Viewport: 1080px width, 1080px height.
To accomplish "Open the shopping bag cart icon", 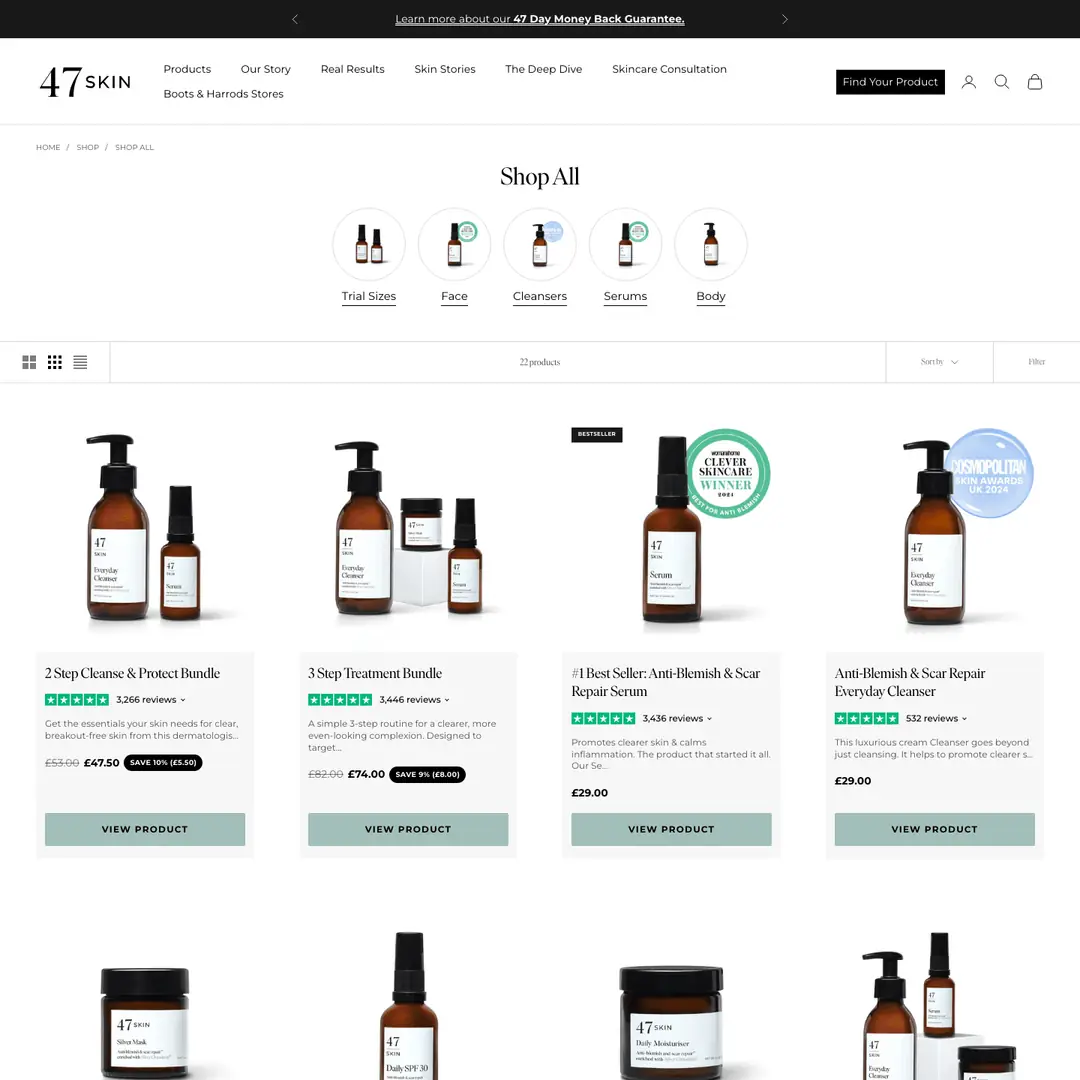I will [x=1035, y=82].
